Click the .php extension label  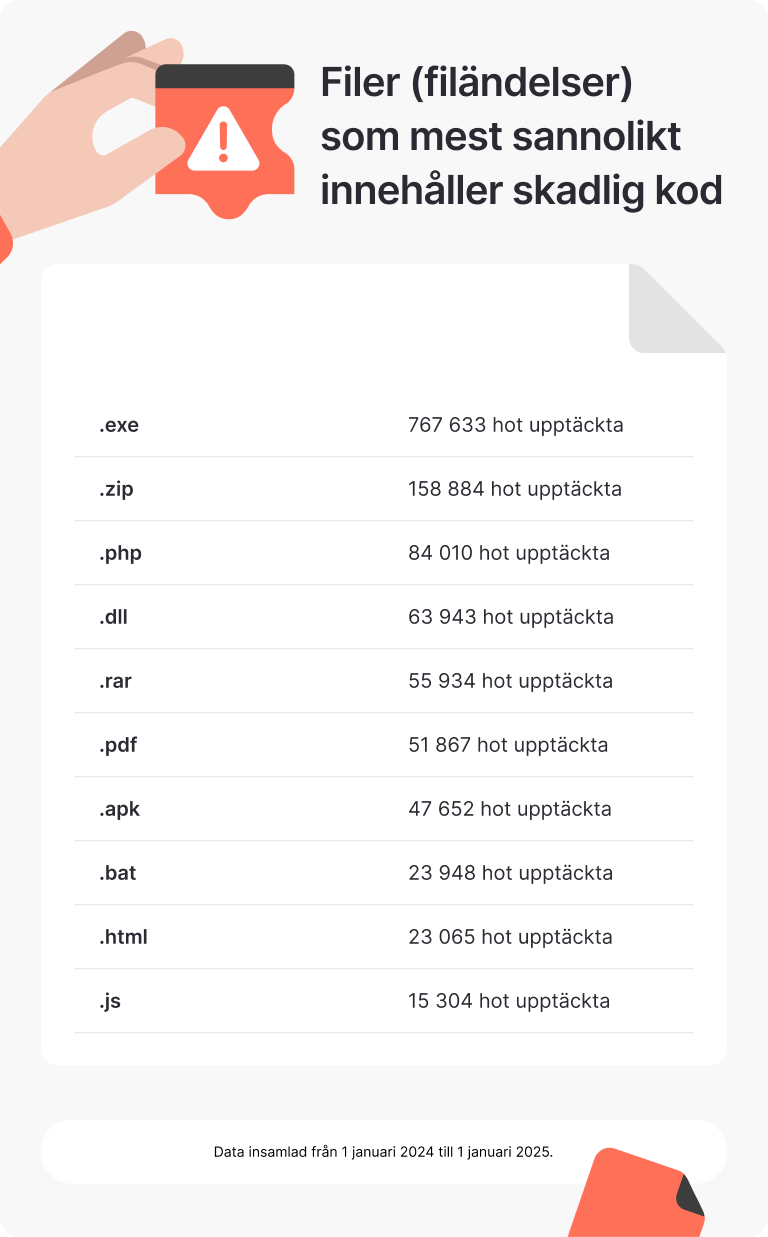[x=120, y=553]
